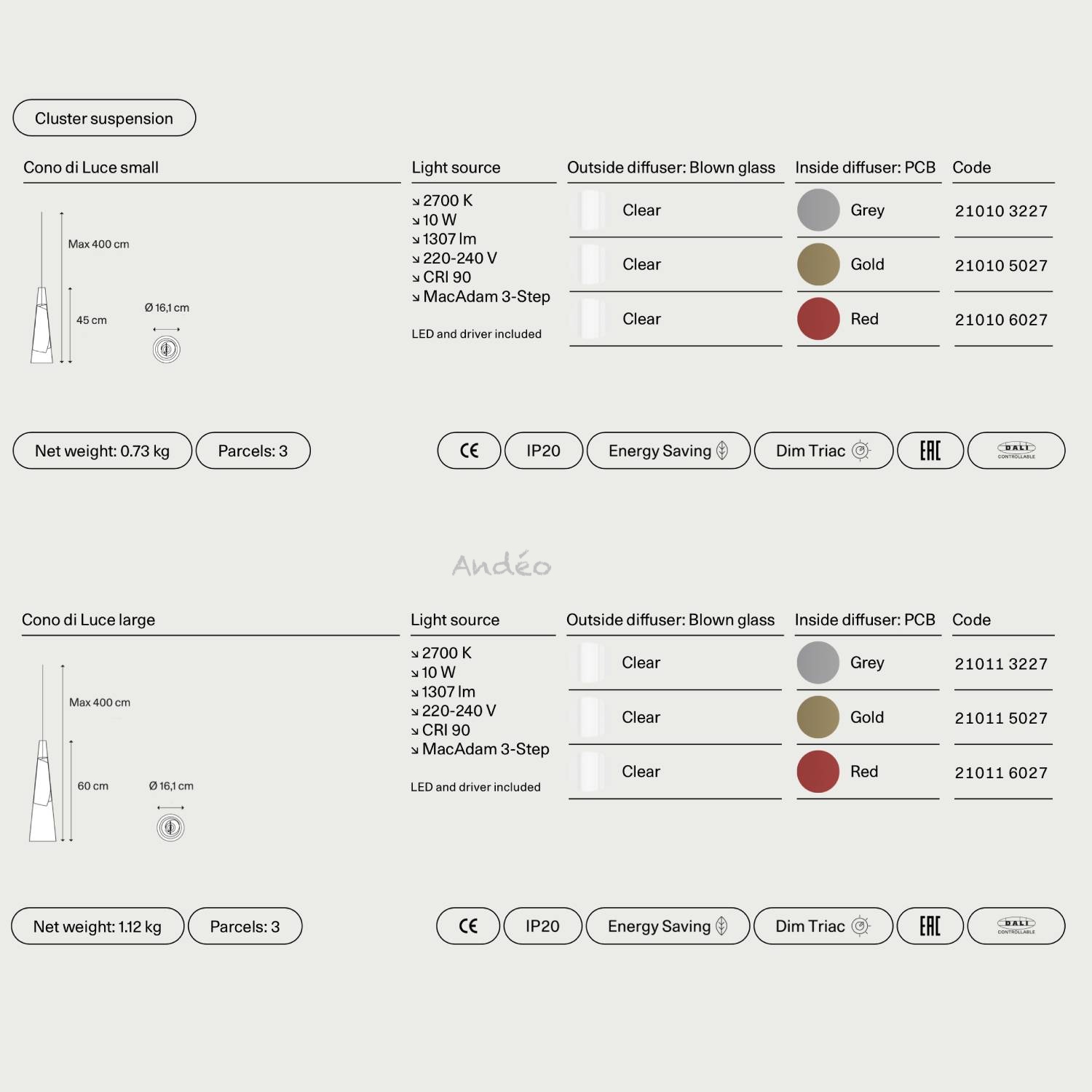The width and height of the screenshot is (1092, 1092).
Task: Click product code 21011 3227
Action: (1001, 664)
